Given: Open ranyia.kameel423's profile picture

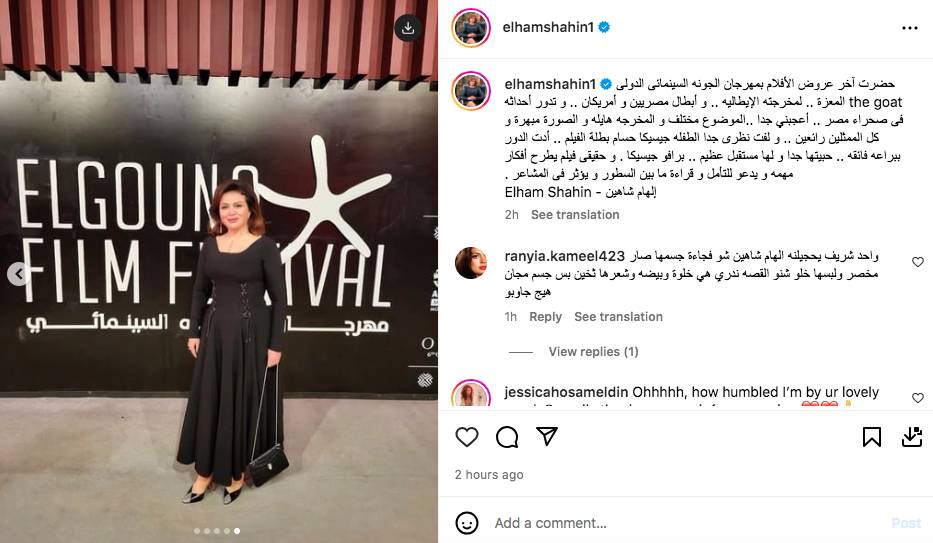Looking at the screenshot, I should [x=471, y=263].
